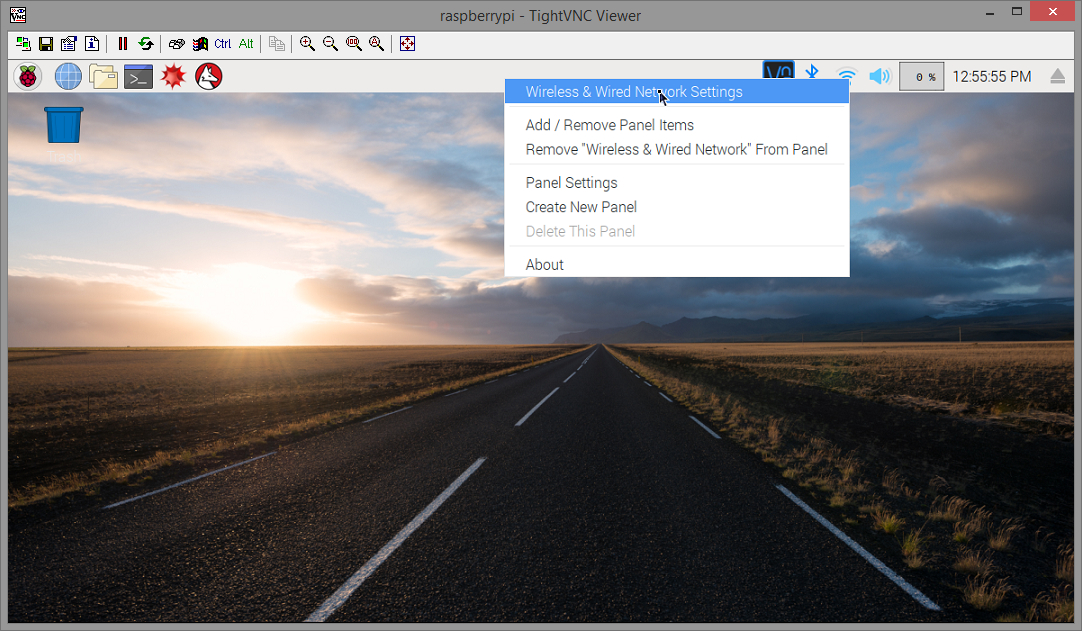The image size is (1082, 631).
Task: Select About in the context menu
Action: coord(677,264)
